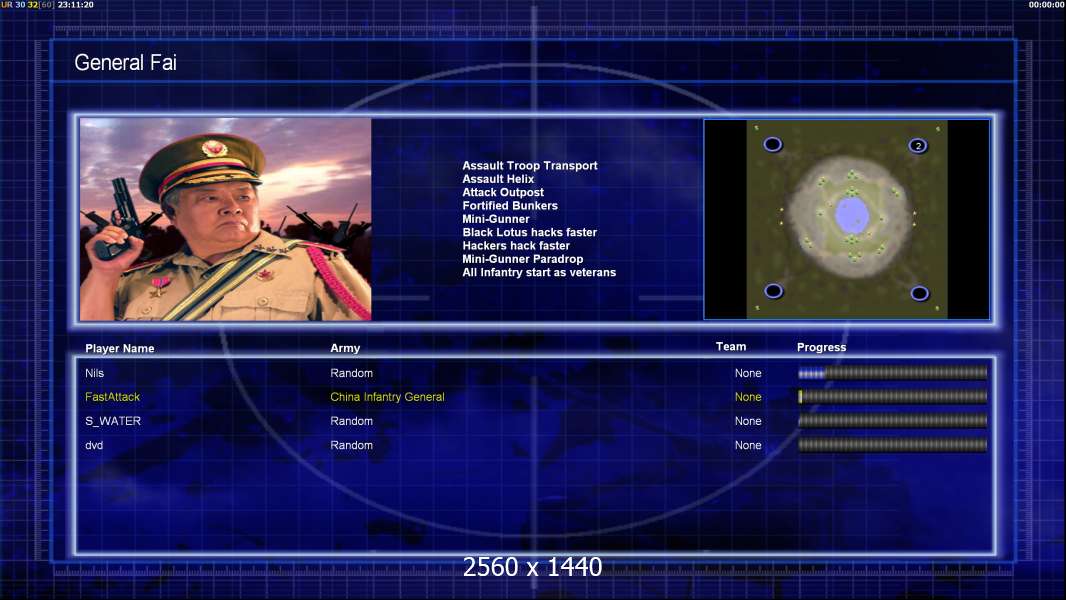Viewport: 1066px width, 600px height.
Task: Click the 2560 x 1440 resolution label
Action: [x=532, y=567]
